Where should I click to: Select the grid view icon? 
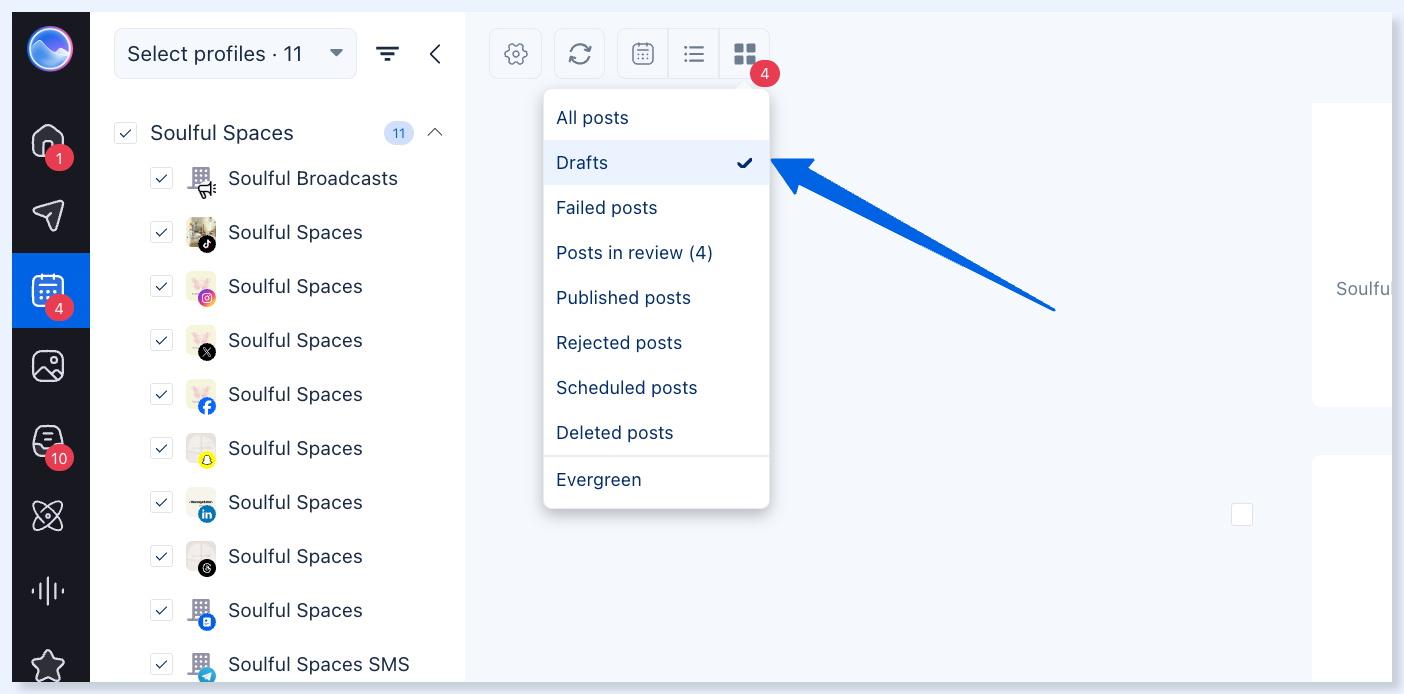[745, 54]
